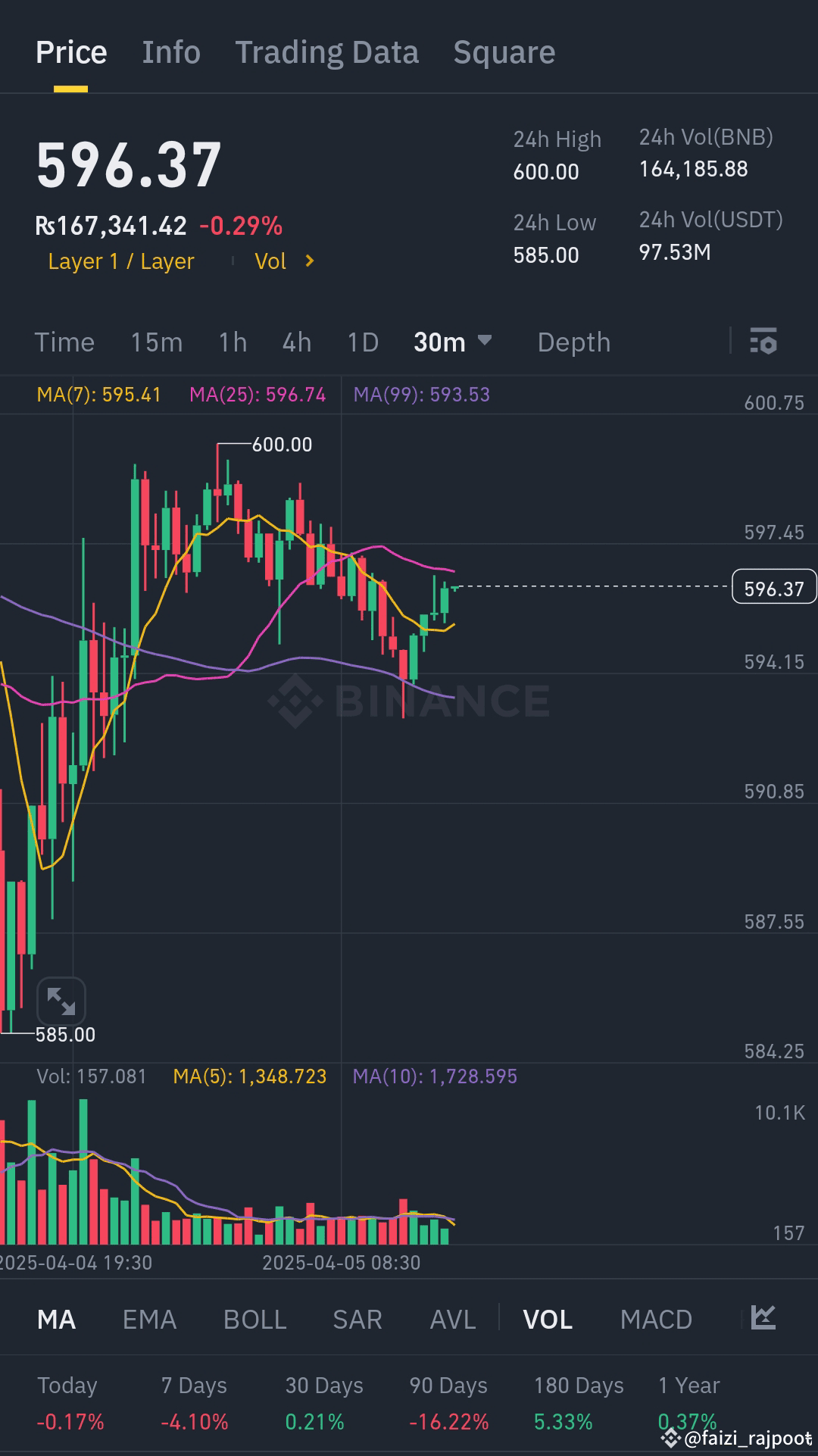Select the MA indicator

56,1319
